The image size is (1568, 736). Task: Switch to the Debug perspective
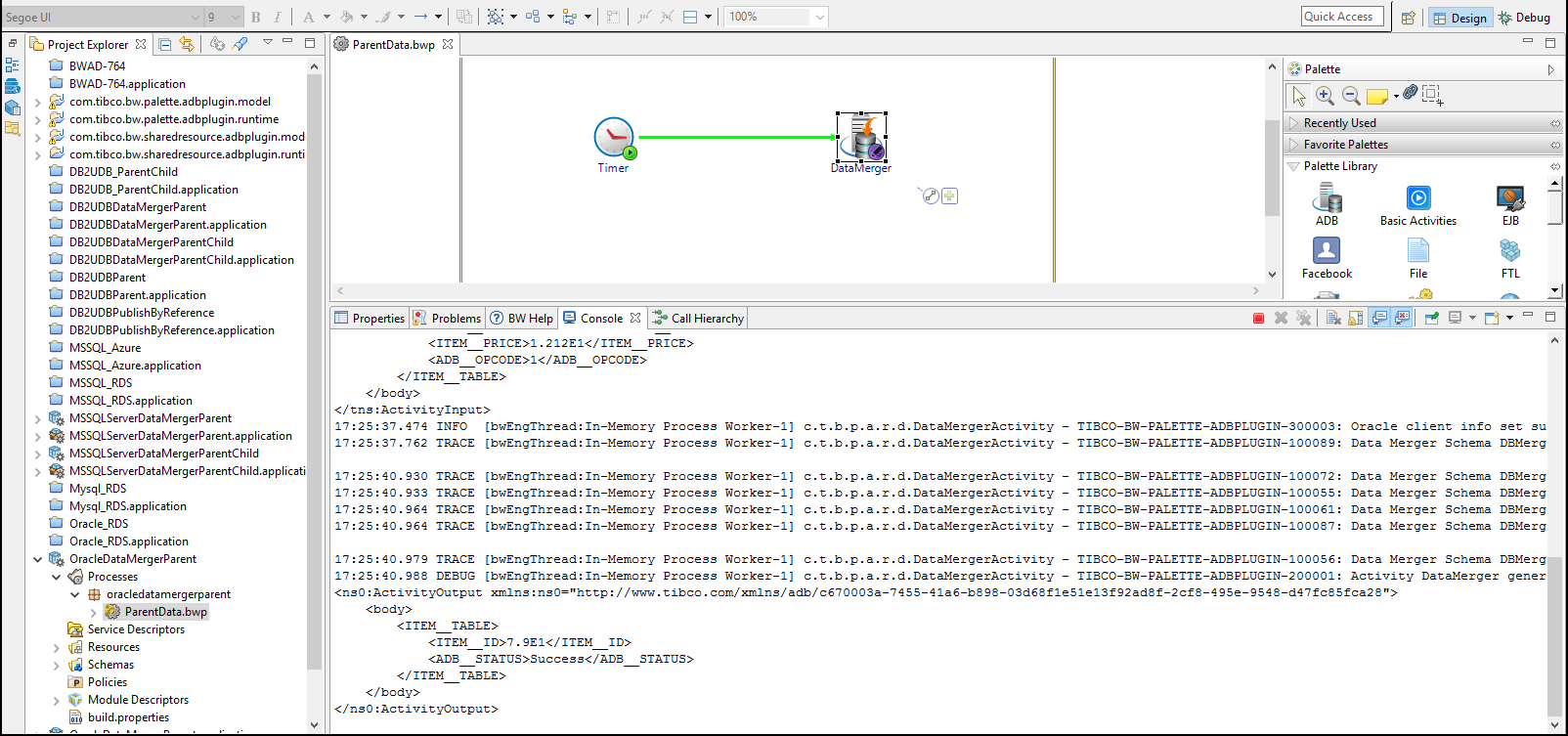[x=1525, y=18]
